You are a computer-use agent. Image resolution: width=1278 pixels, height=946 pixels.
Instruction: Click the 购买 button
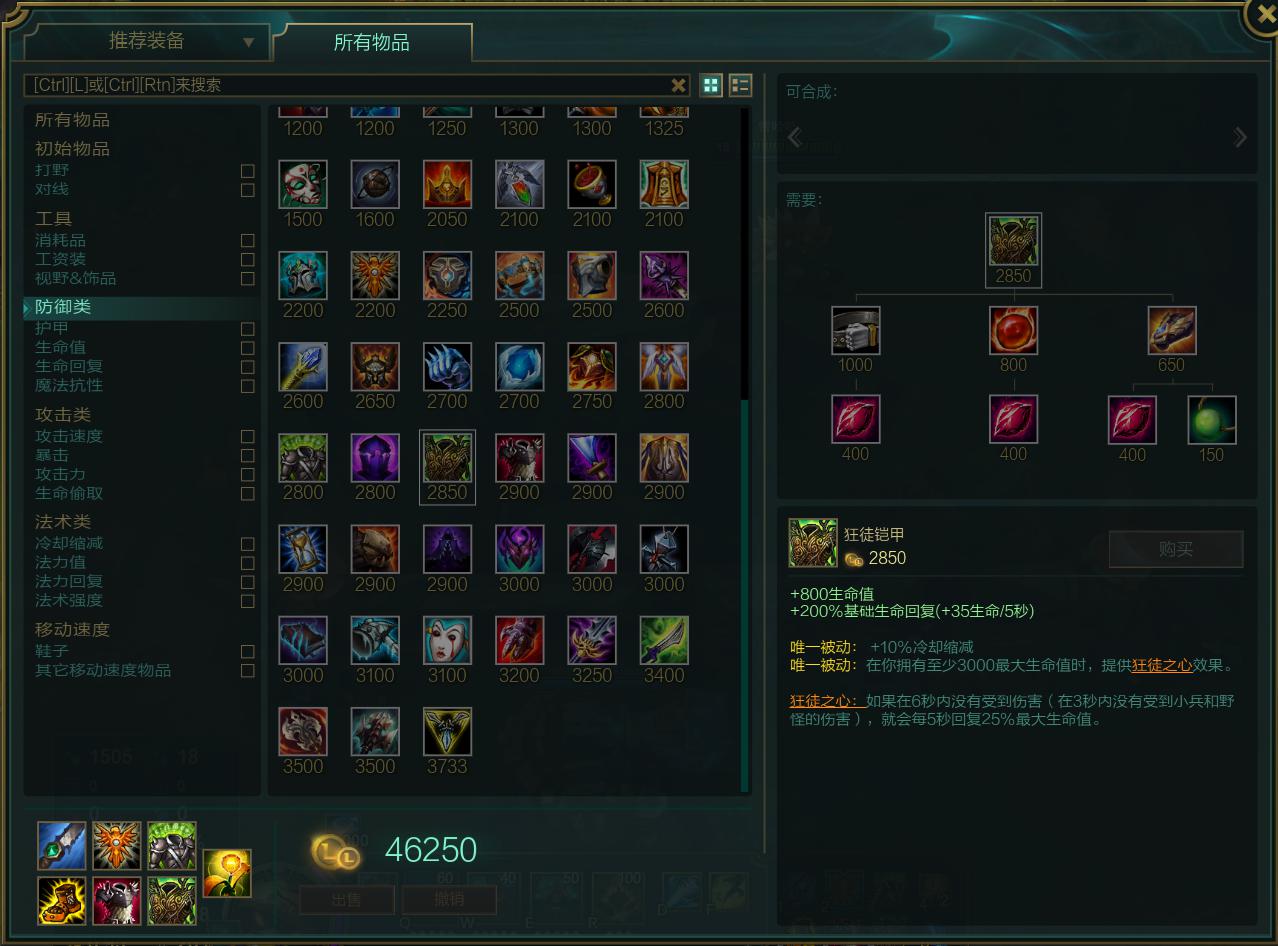1176,550
